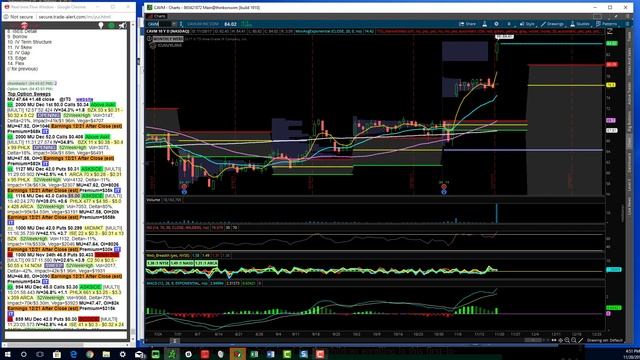
Task: Click the green status circle in trade-alert header
Action: coord(111,25)
